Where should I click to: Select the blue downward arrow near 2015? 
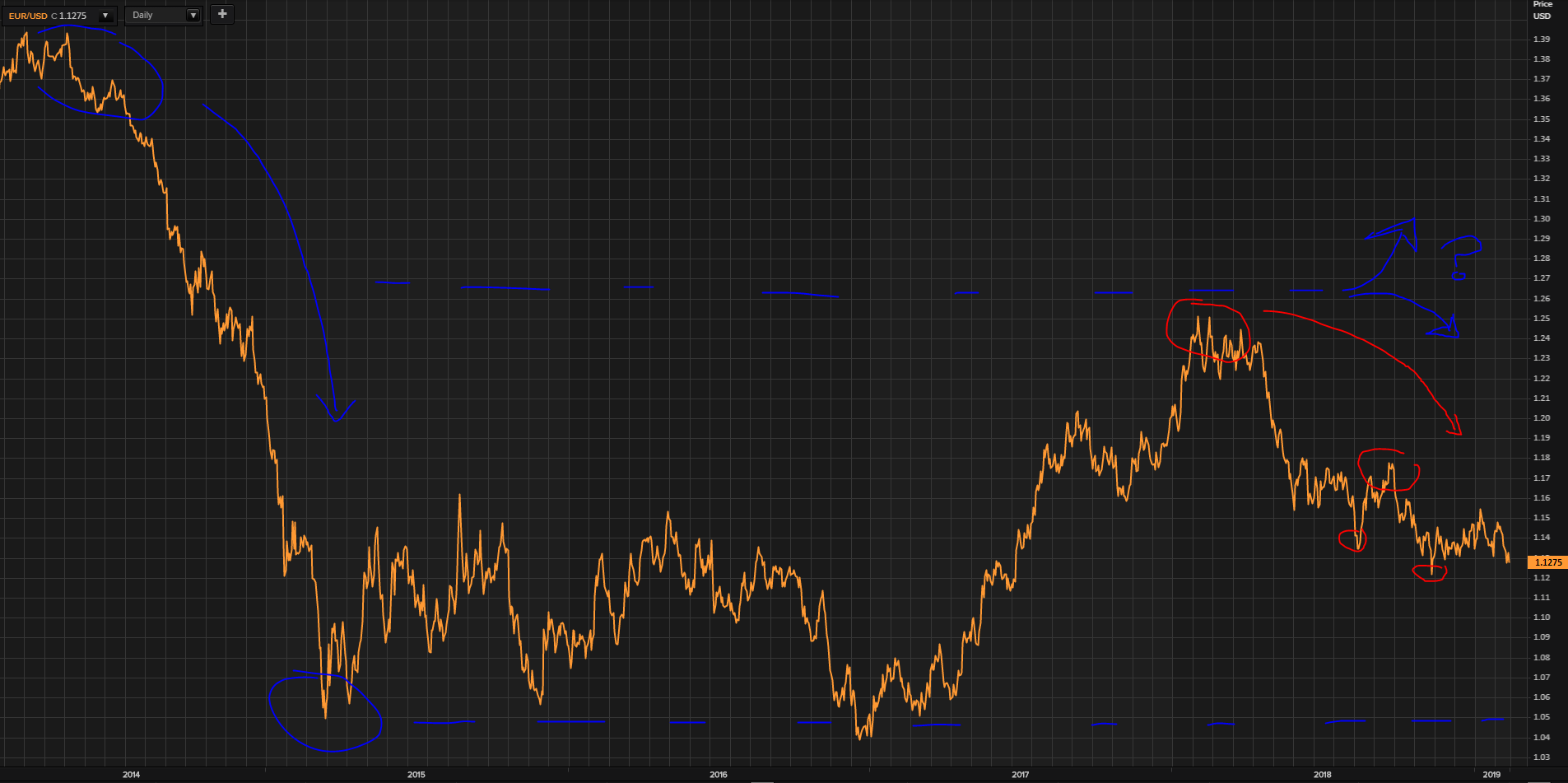333,403
